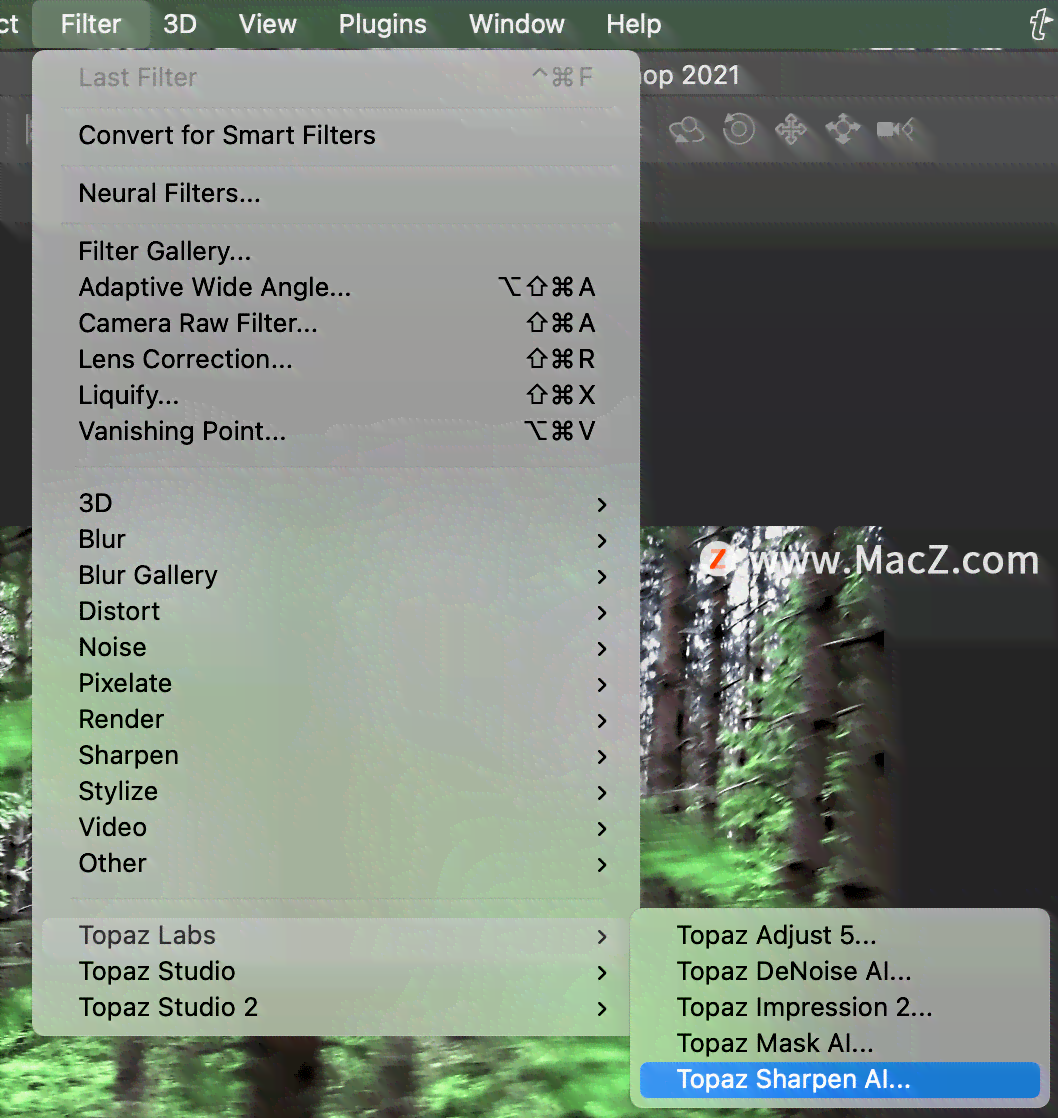Expand the Topaz Studio submenu
This screenshot has height=1118, width=1058.
(335, 972)
